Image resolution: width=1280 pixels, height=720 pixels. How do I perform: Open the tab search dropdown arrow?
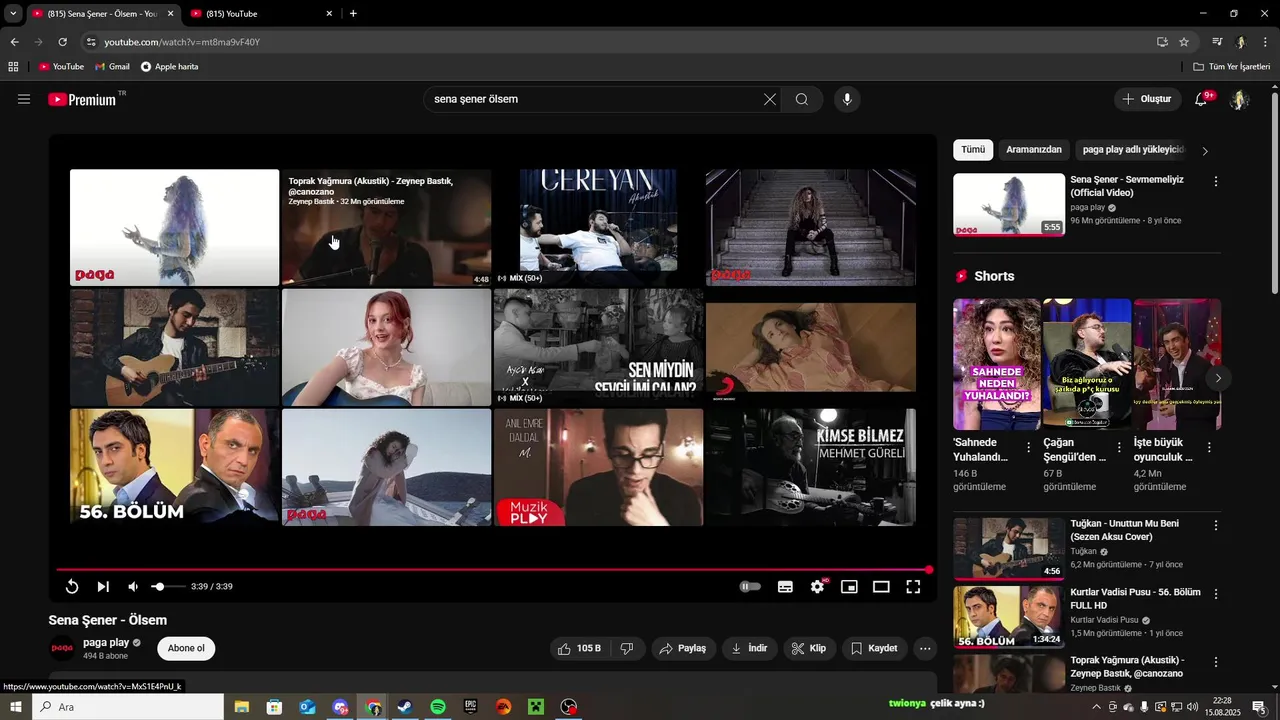13,14
